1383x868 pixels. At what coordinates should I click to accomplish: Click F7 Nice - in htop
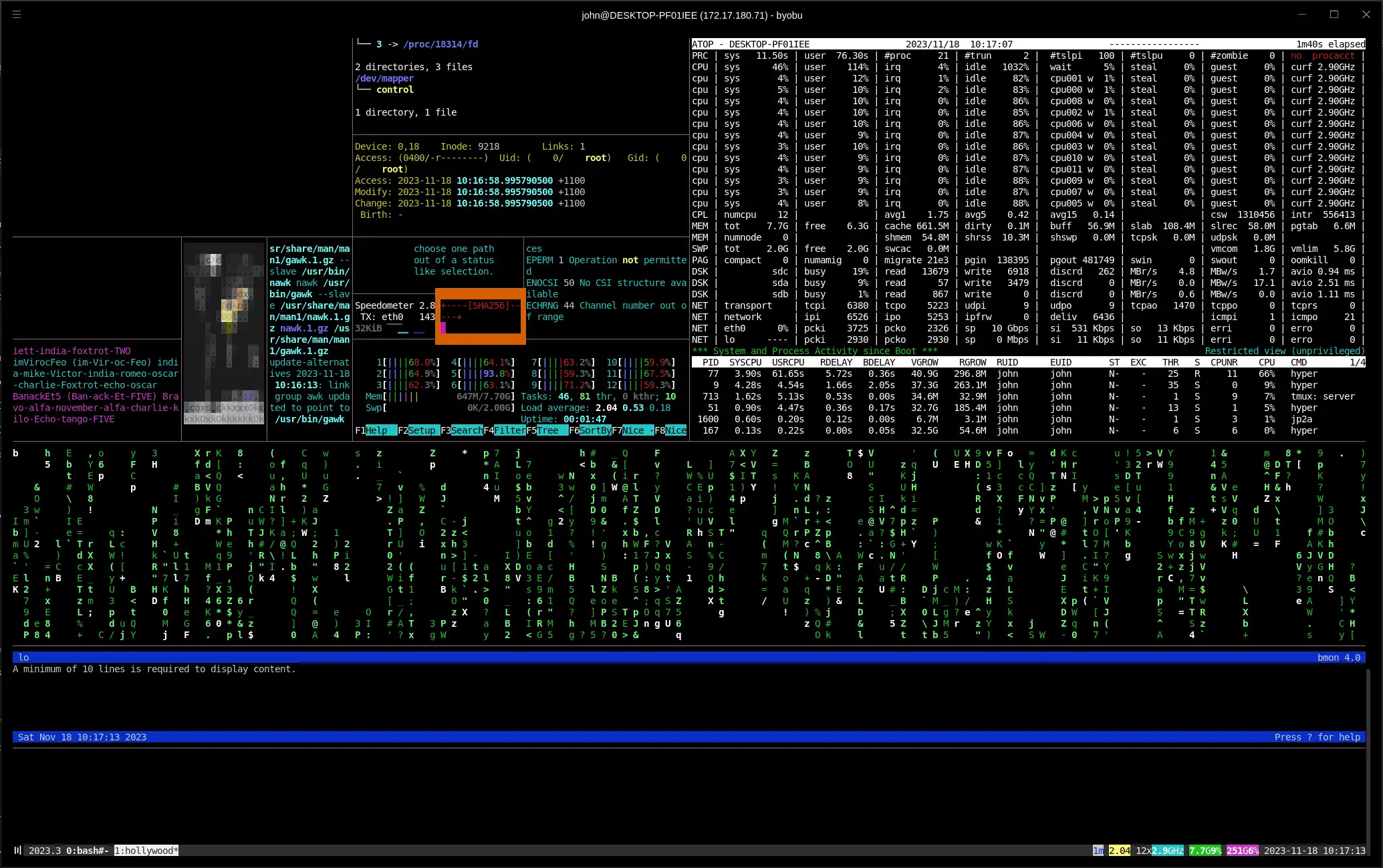tap(633, 430)
